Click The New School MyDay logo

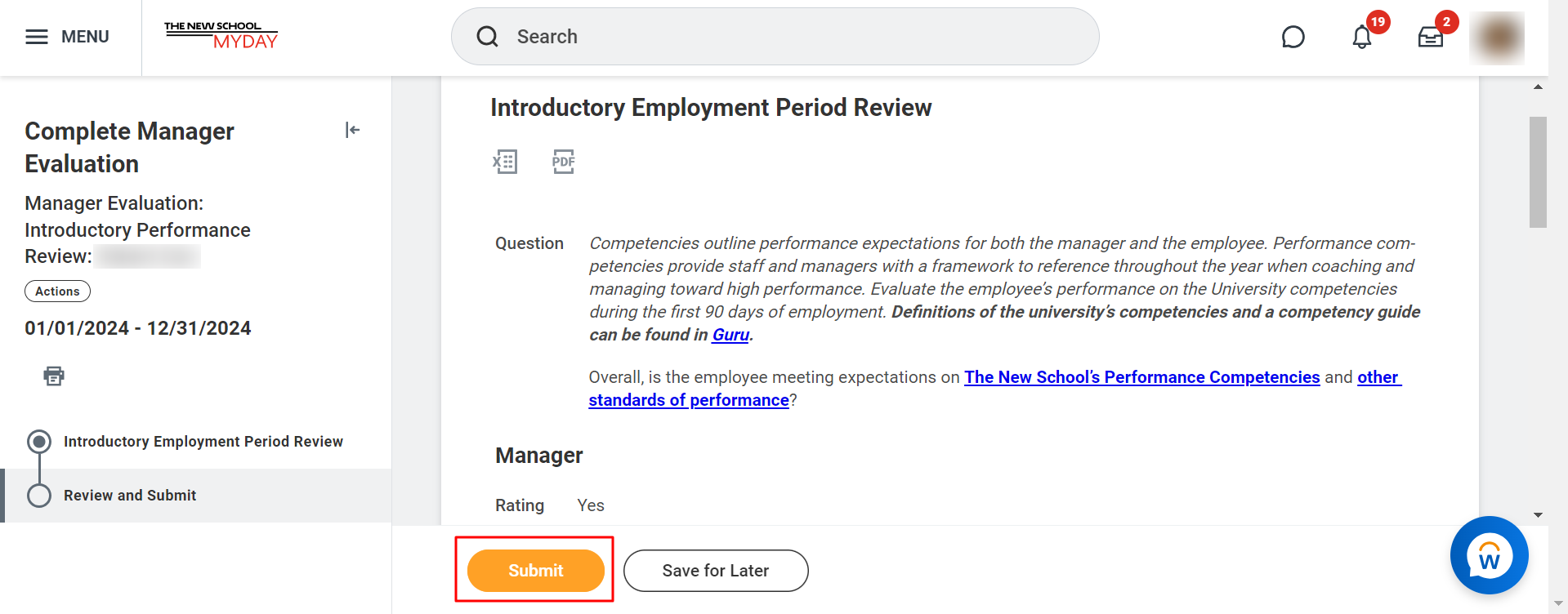pyautogui.click(x=221, y=36)
